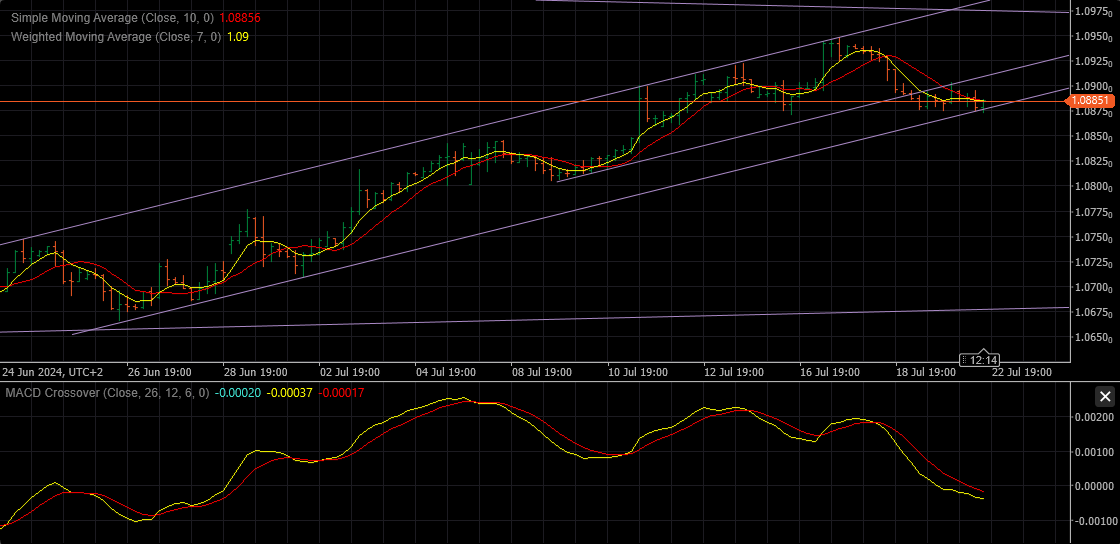Click the MACD histogram value -0.00017

[x=341, y=393]
